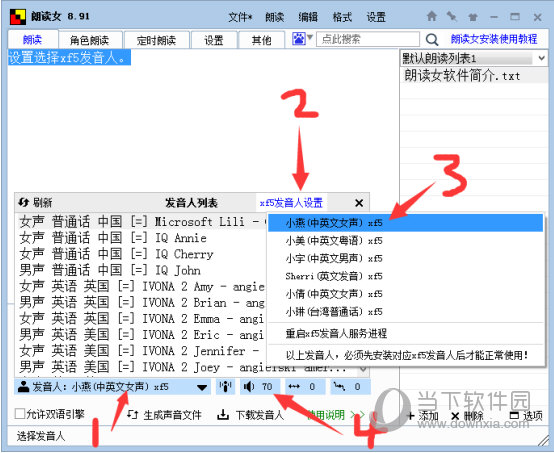Screen dimensions: 554x453
Task: Open xf5发音人设置 link
Action: (291, 203)
